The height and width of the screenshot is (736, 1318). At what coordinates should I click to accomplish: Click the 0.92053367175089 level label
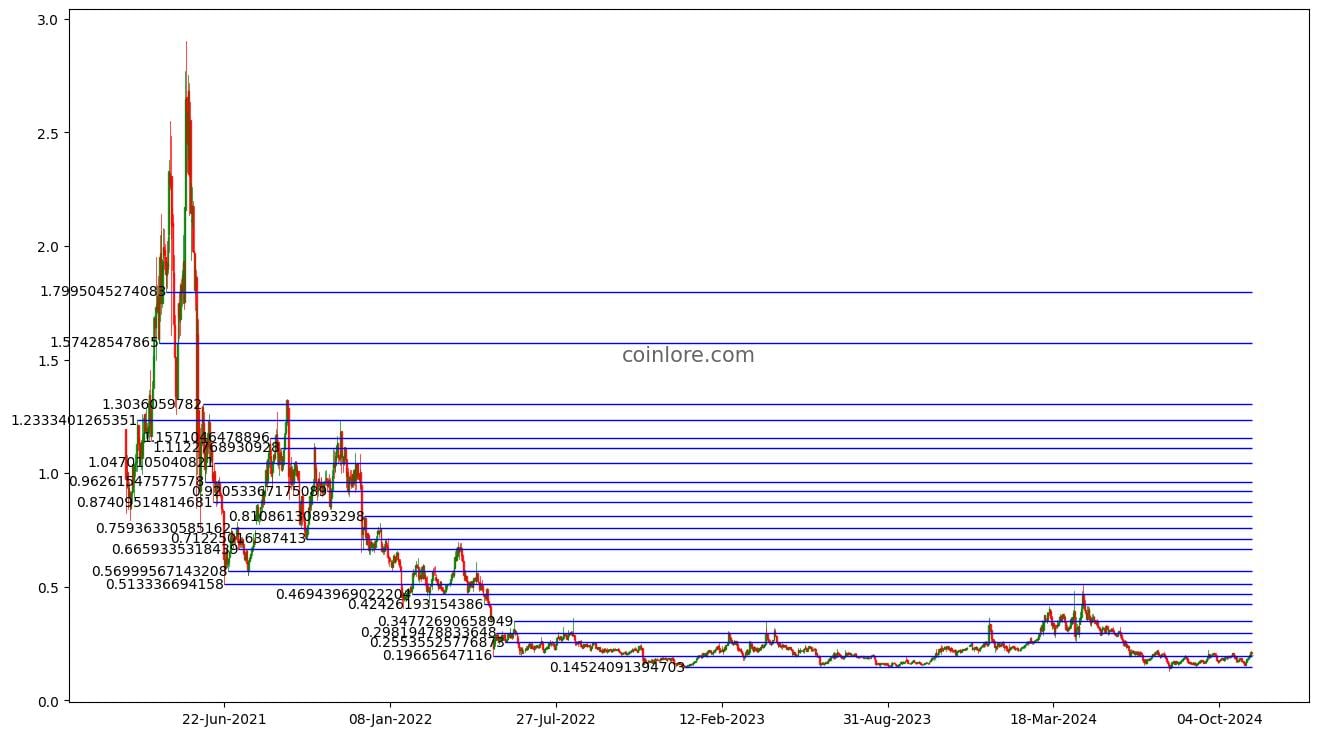259,491
